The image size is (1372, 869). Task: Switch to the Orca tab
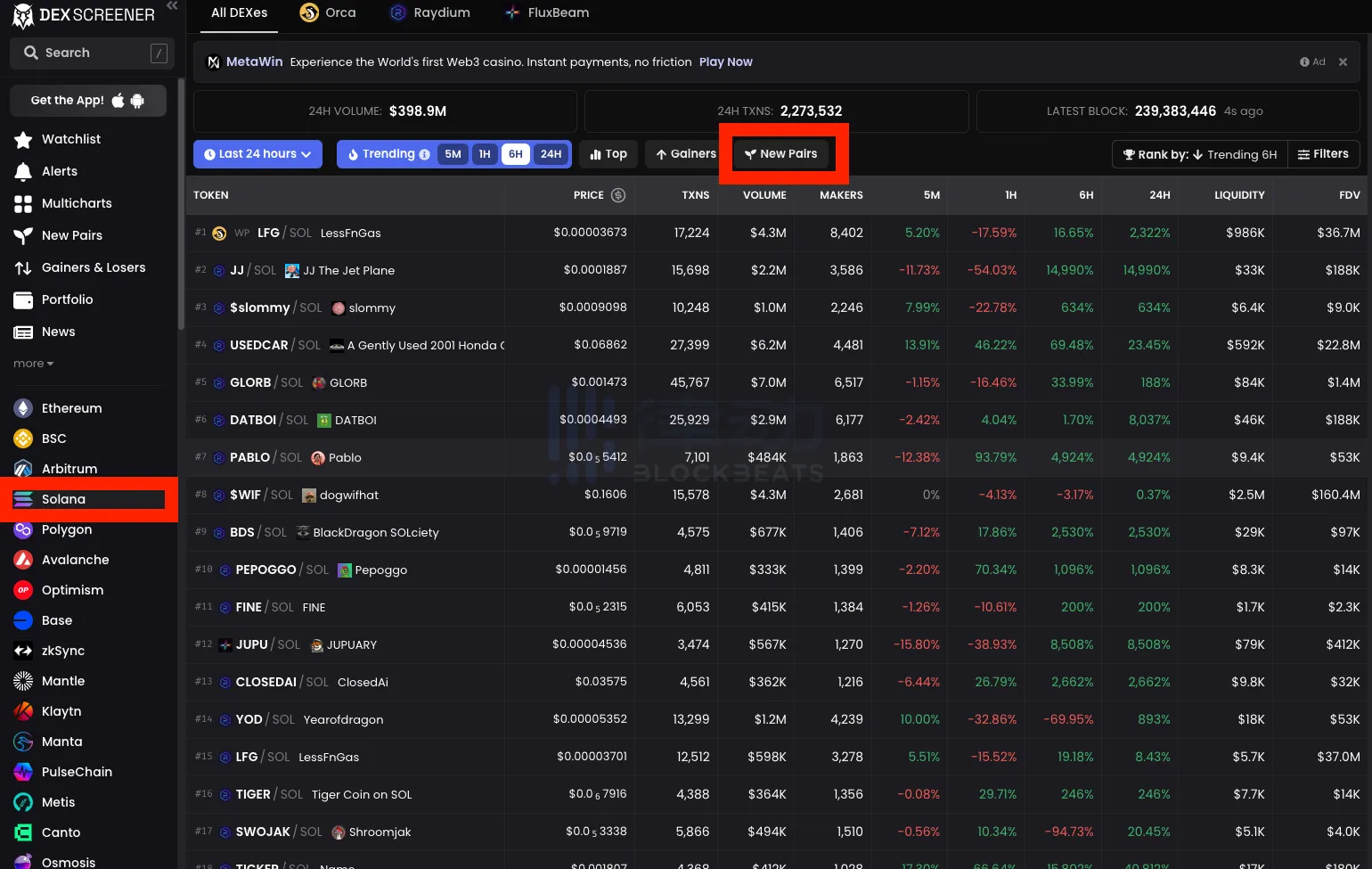[328, 12]
